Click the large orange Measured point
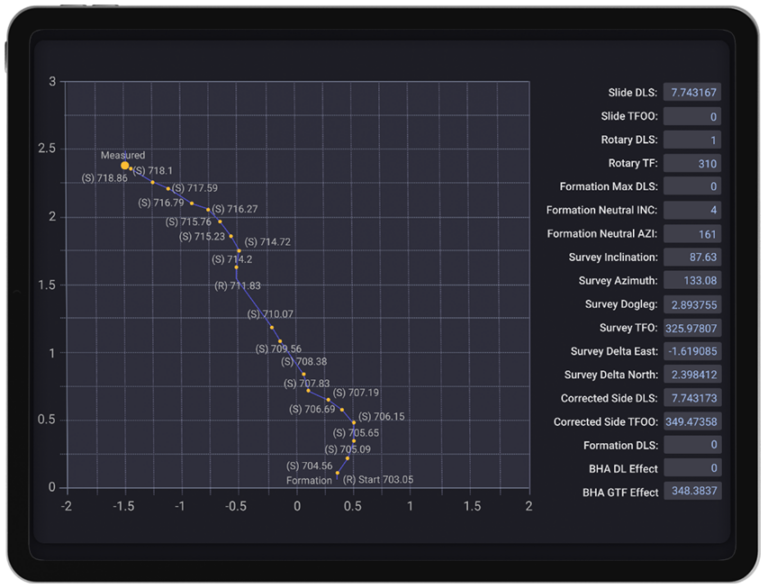Image resolution: width=768 pixels, height=588 pixels. pyautogui.click(x=125, y=166)
